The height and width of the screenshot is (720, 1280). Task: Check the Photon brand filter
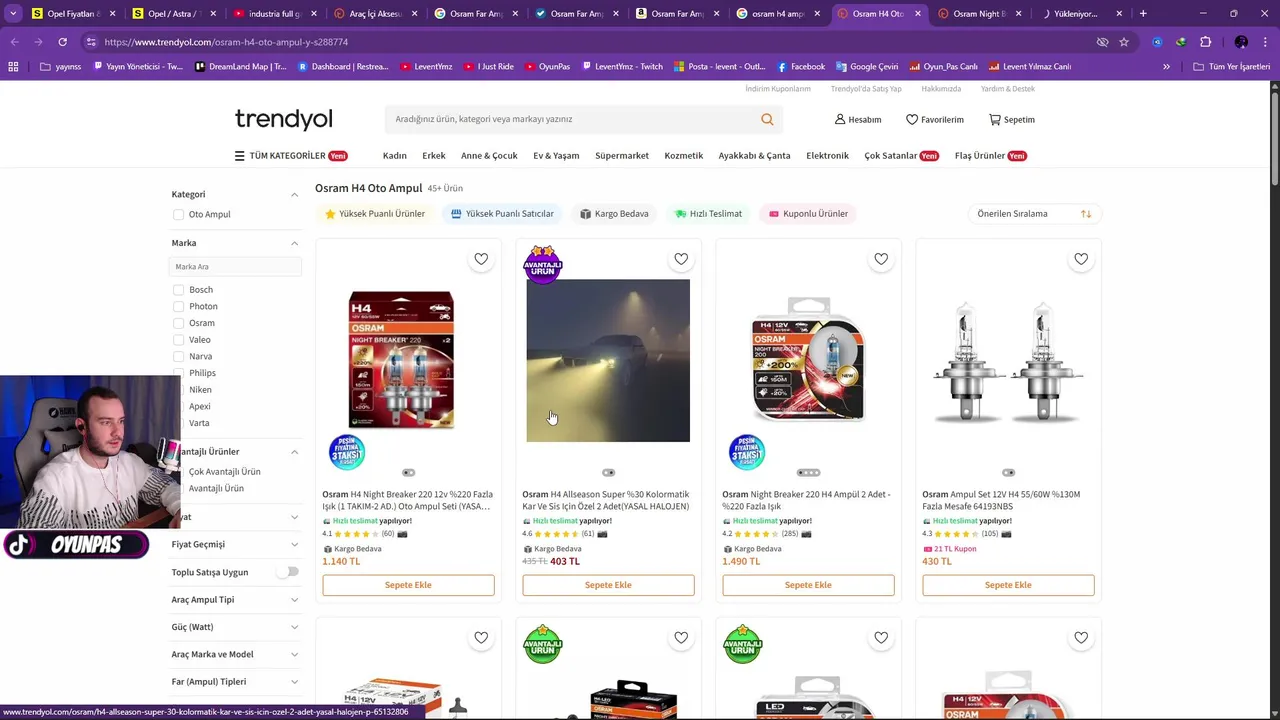[x=178, y=306]
